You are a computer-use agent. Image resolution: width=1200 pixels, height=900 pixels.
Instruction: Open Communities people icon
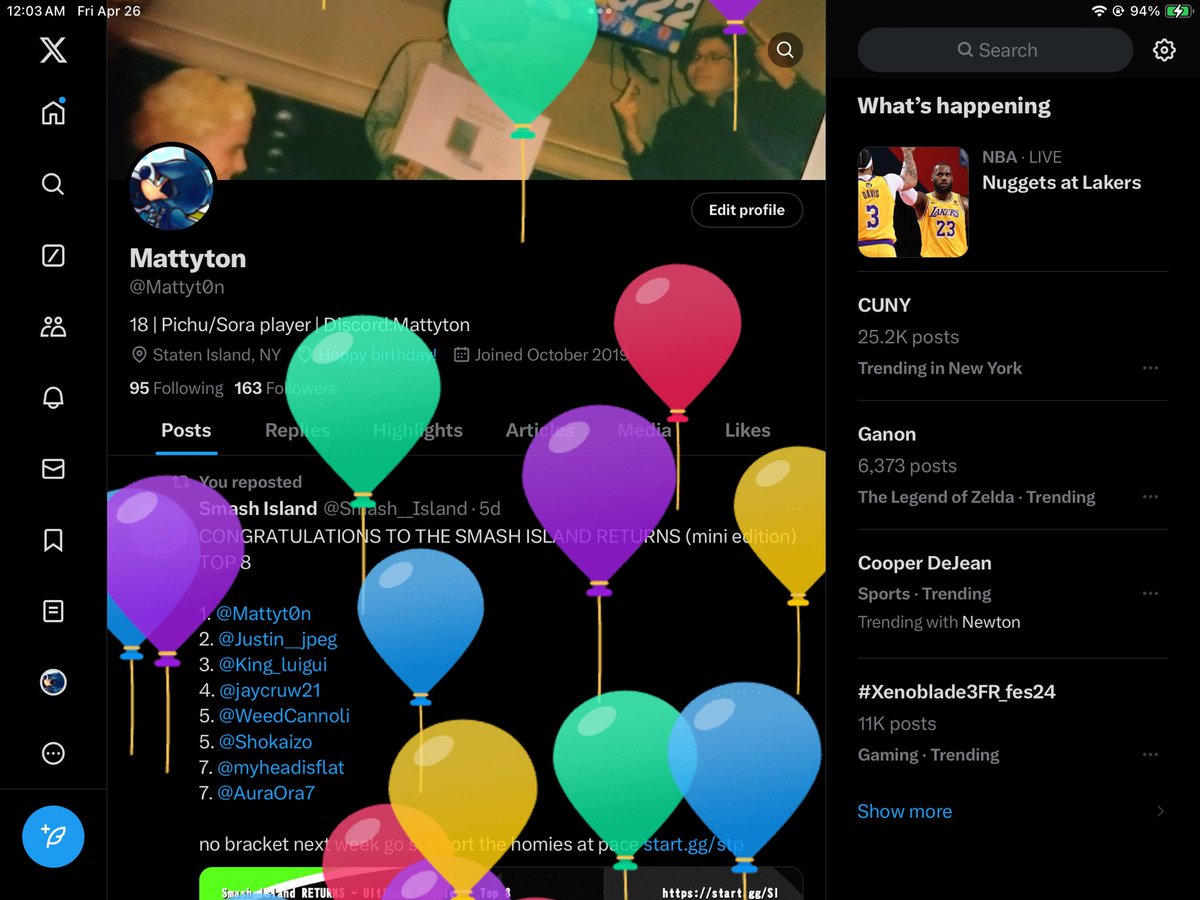53,326
